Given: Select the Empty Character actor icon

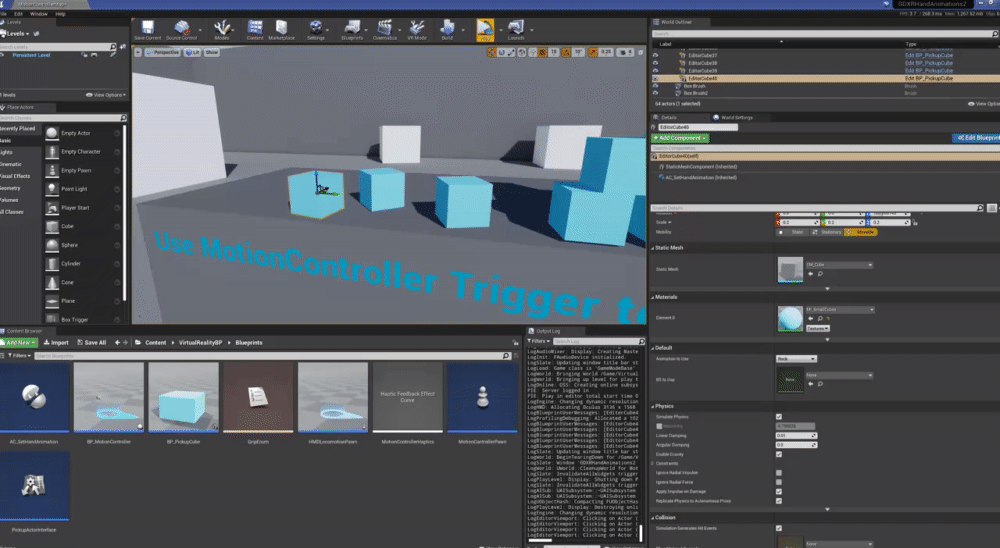Looking at the screenshot, I should click(52, 152).
